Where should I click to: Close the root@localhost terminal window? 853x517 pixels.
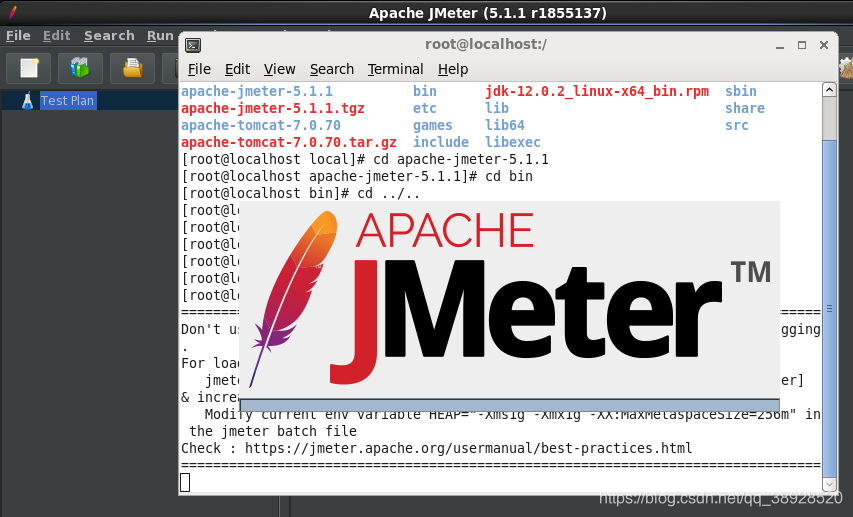[824, 45]
